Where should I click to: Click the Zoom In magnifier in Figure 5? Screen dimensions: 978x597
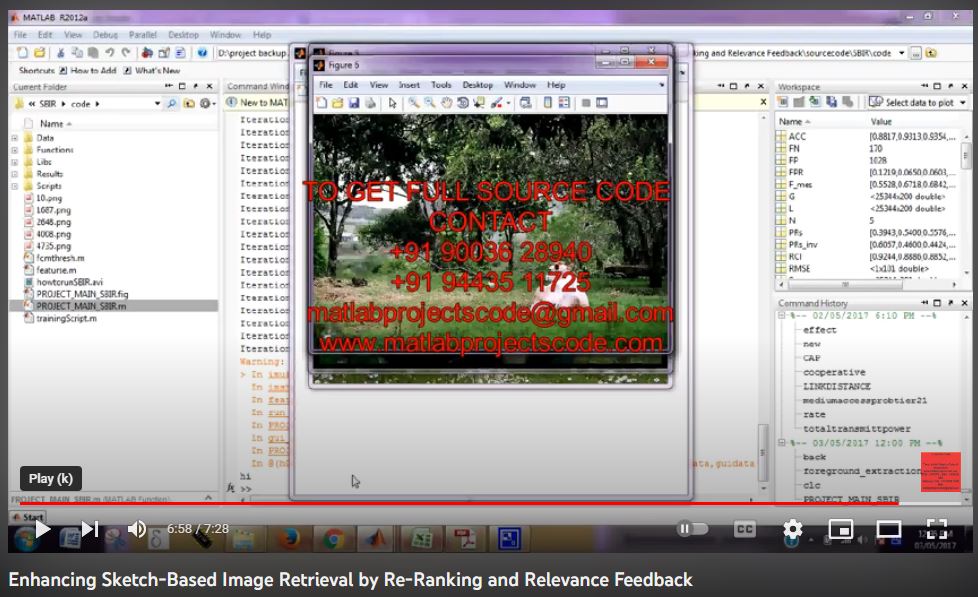(x=413, y=103)
